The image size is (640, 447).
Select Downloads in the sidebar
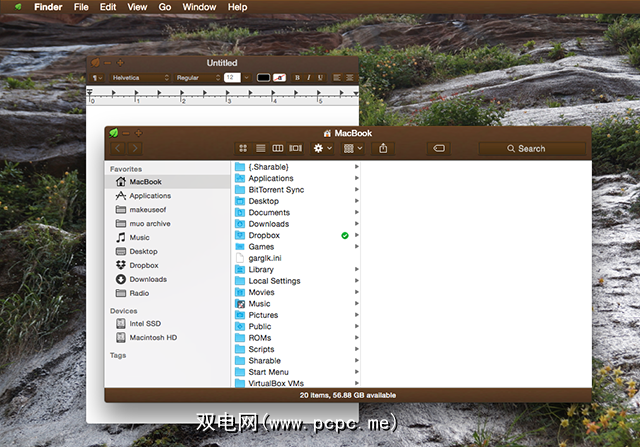point(167,279)
